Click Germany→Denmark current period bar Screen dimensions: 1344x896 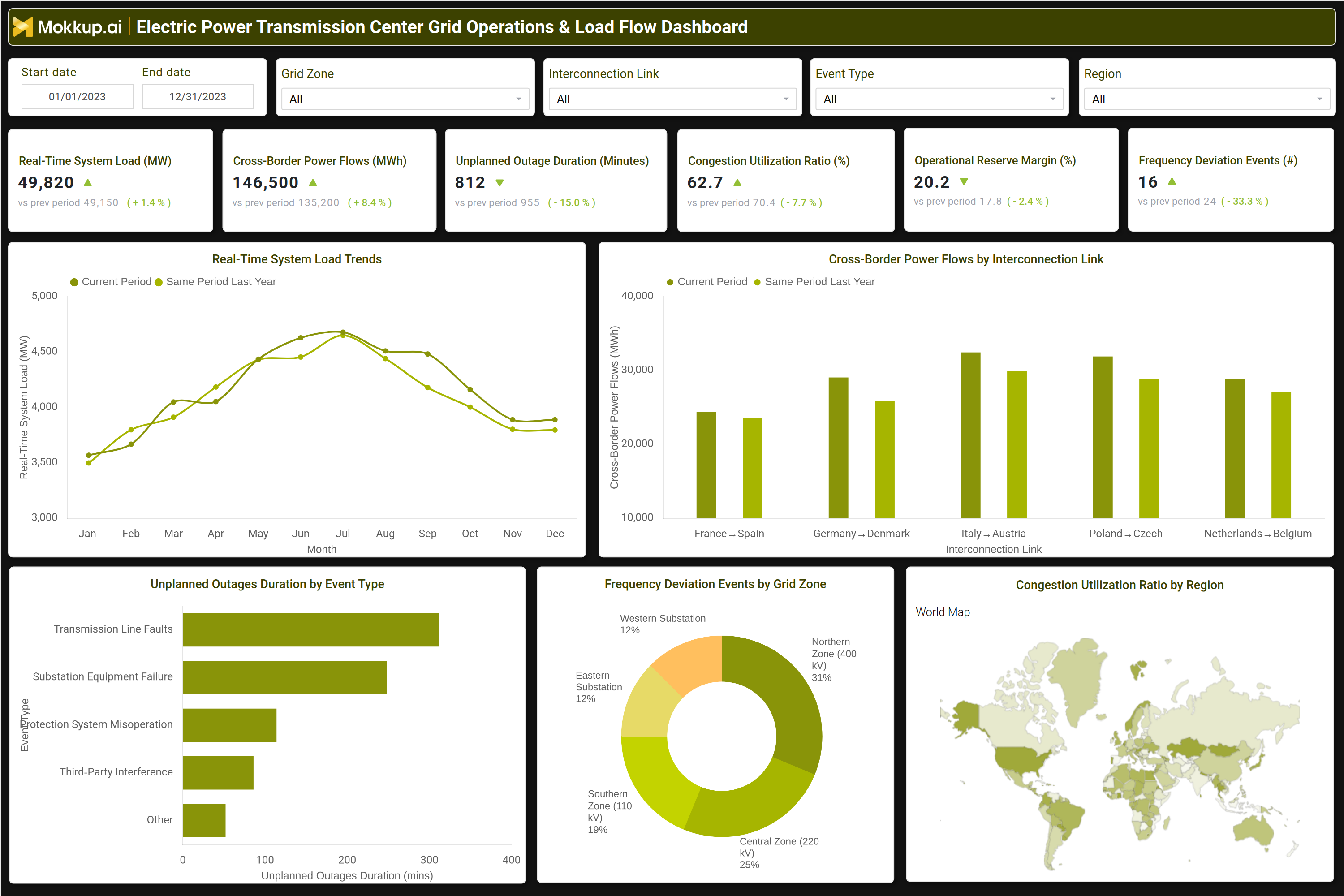coord(838,448)
